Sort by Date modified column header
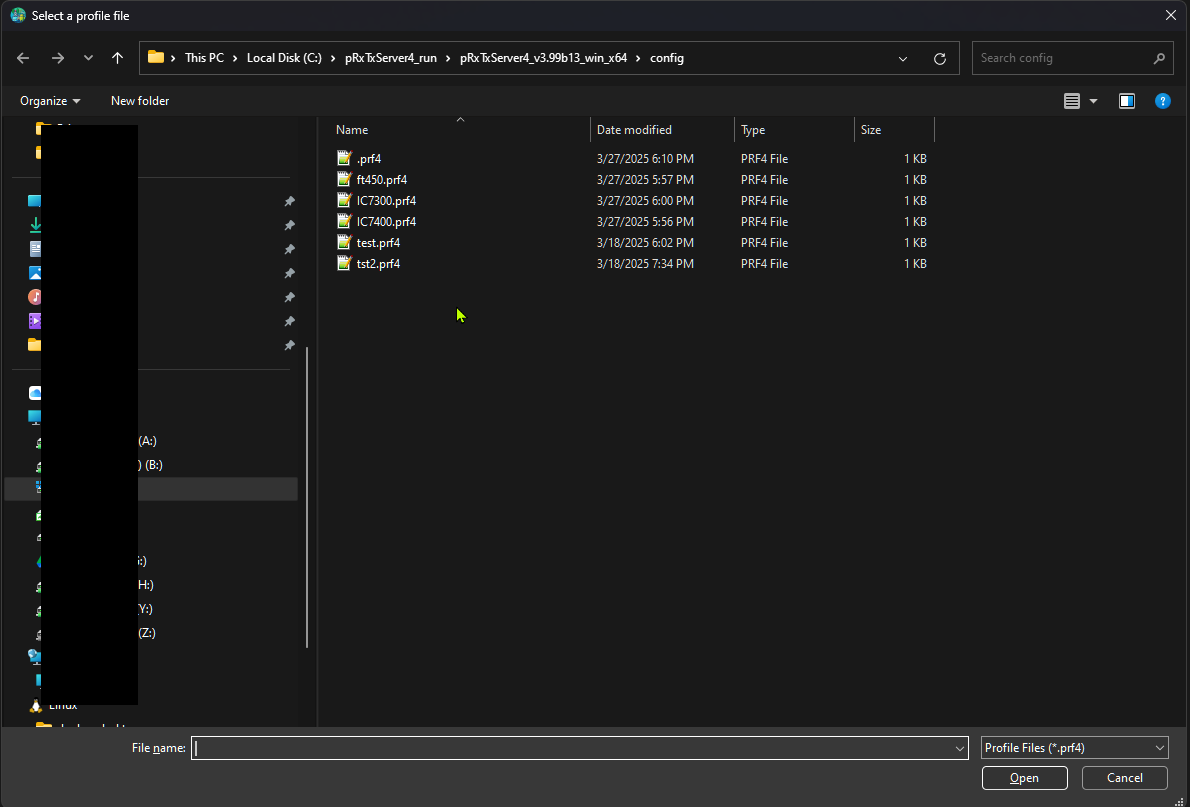 [634, 130]
